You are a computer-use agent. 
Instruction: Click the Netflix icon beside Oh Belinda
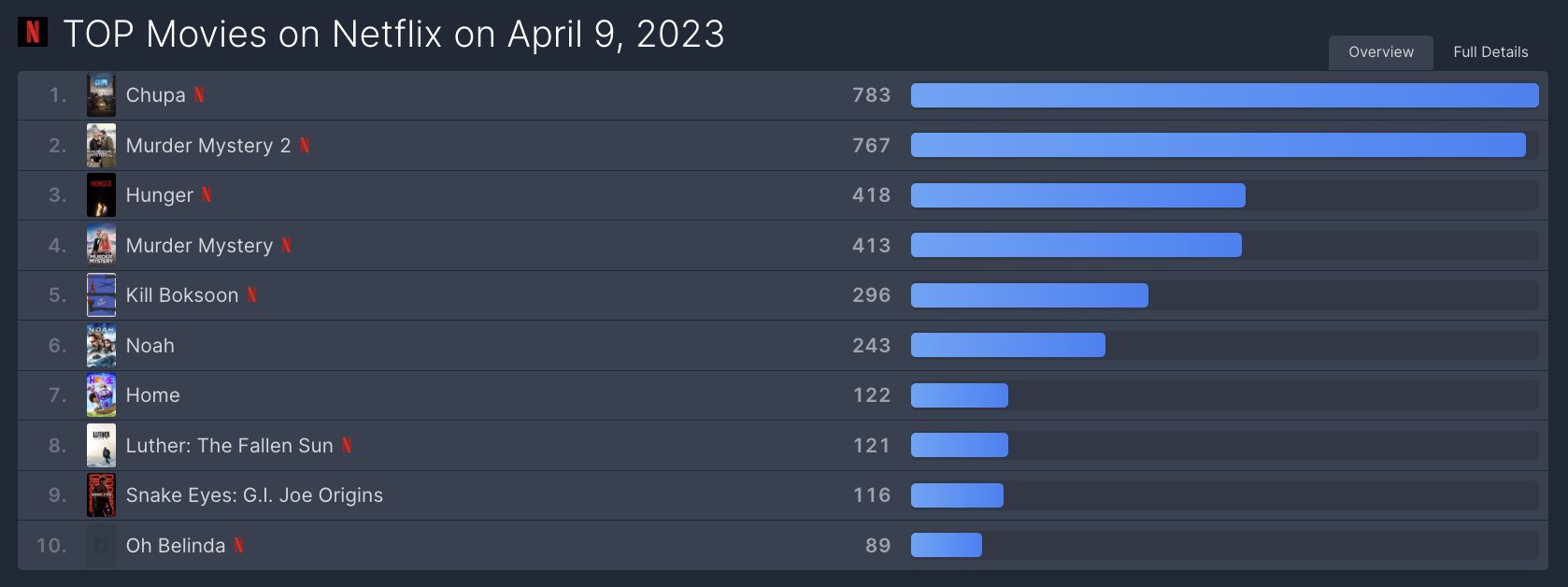239,546
